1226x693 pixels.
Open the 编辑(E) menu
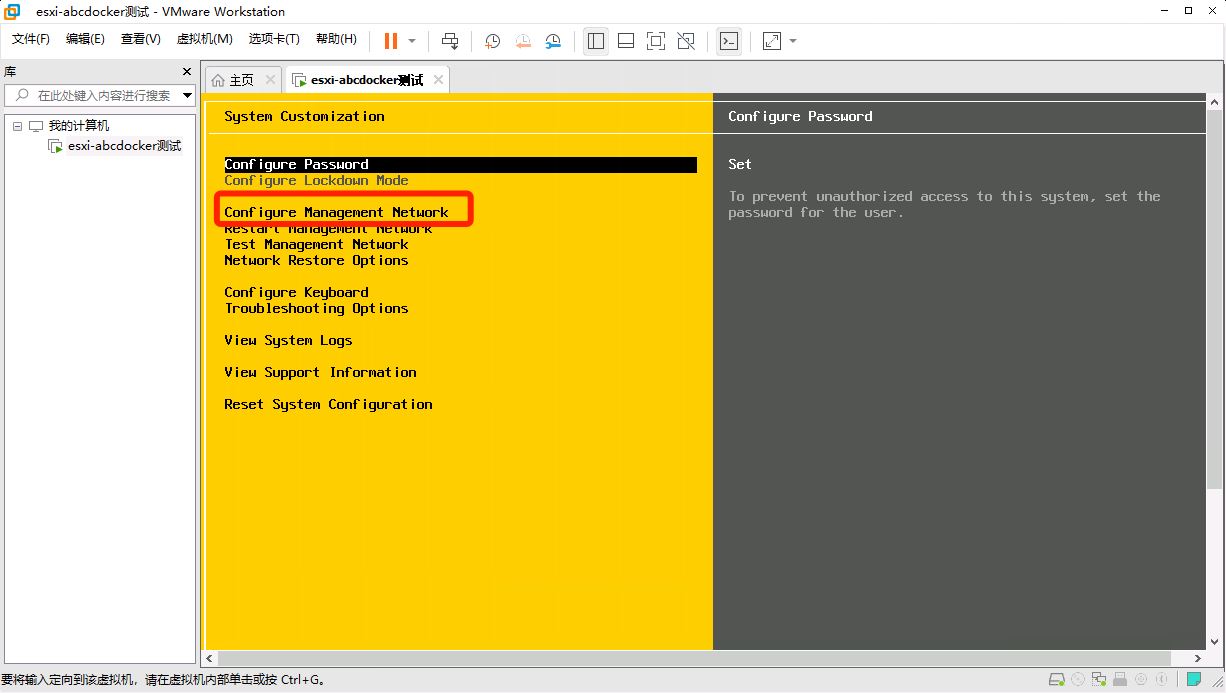coord(85,39)
